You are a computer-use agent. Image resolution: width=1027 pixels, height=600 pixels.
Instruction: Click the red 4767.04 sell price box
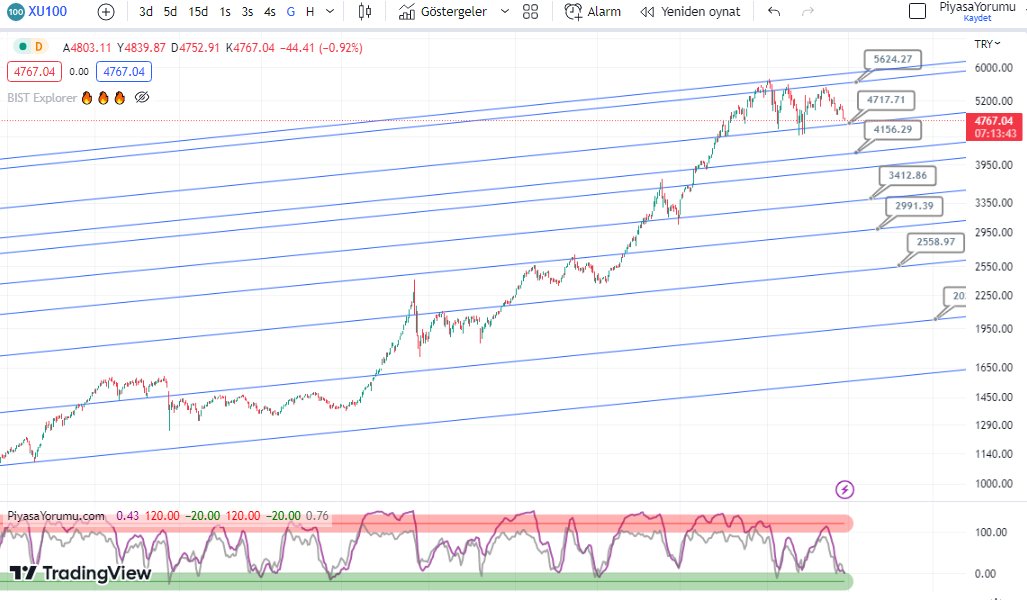(35, 71)
